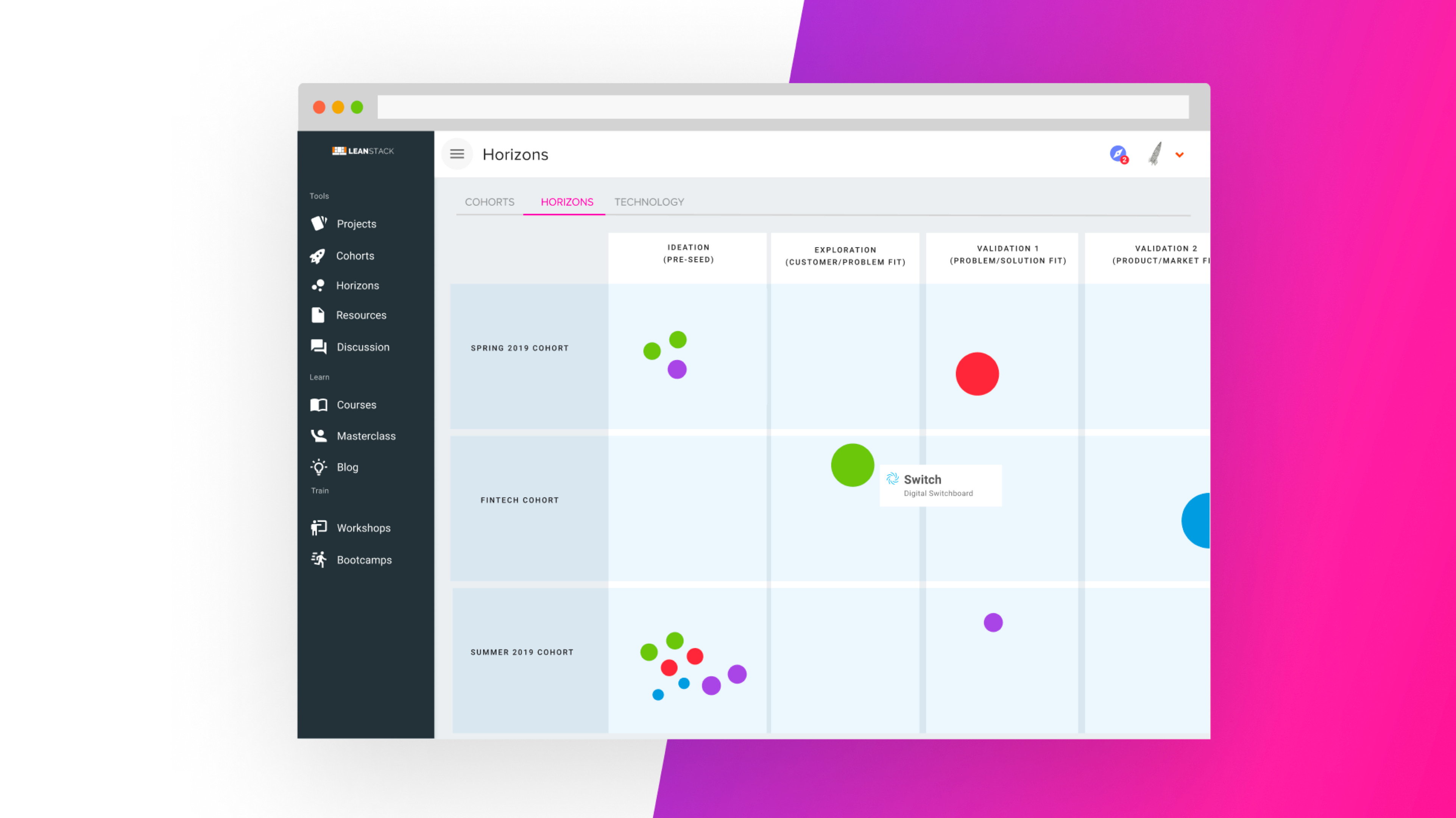This screenshot has width=1456, height=818.
Task: Select the Horizons bubbles icon in sidebar
Action: point(318,286)
